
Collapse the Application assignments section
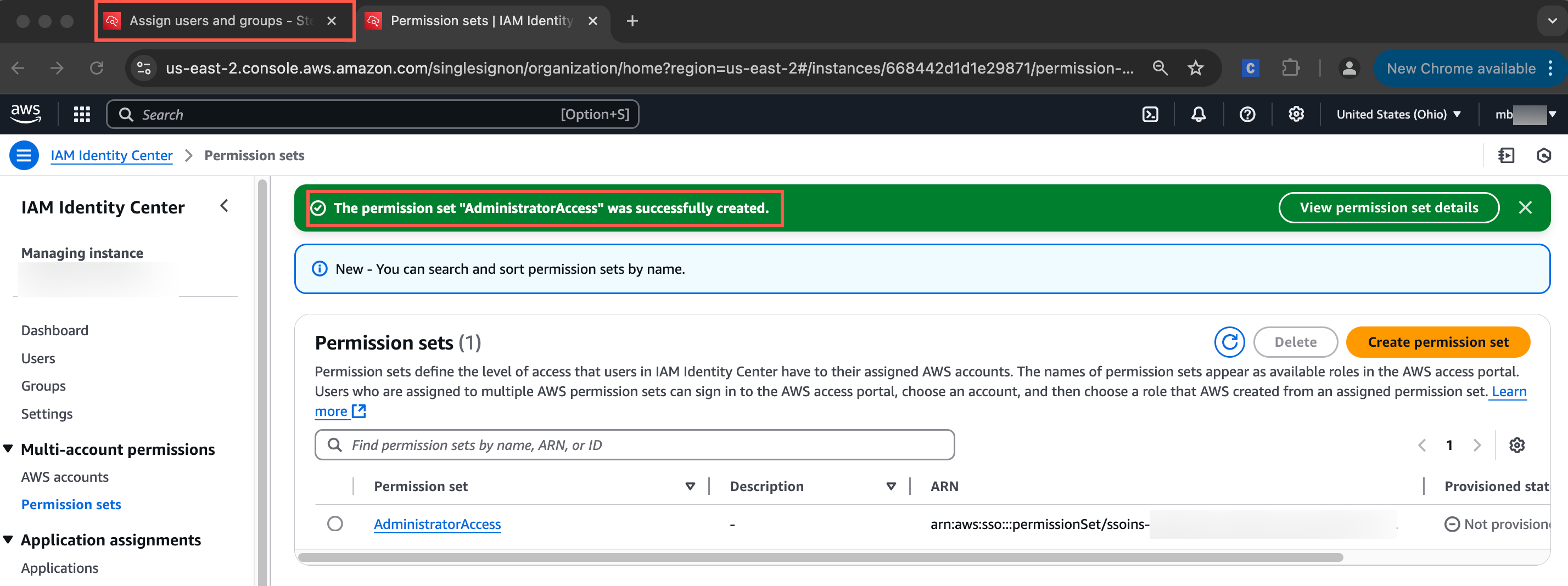(9, 540)
